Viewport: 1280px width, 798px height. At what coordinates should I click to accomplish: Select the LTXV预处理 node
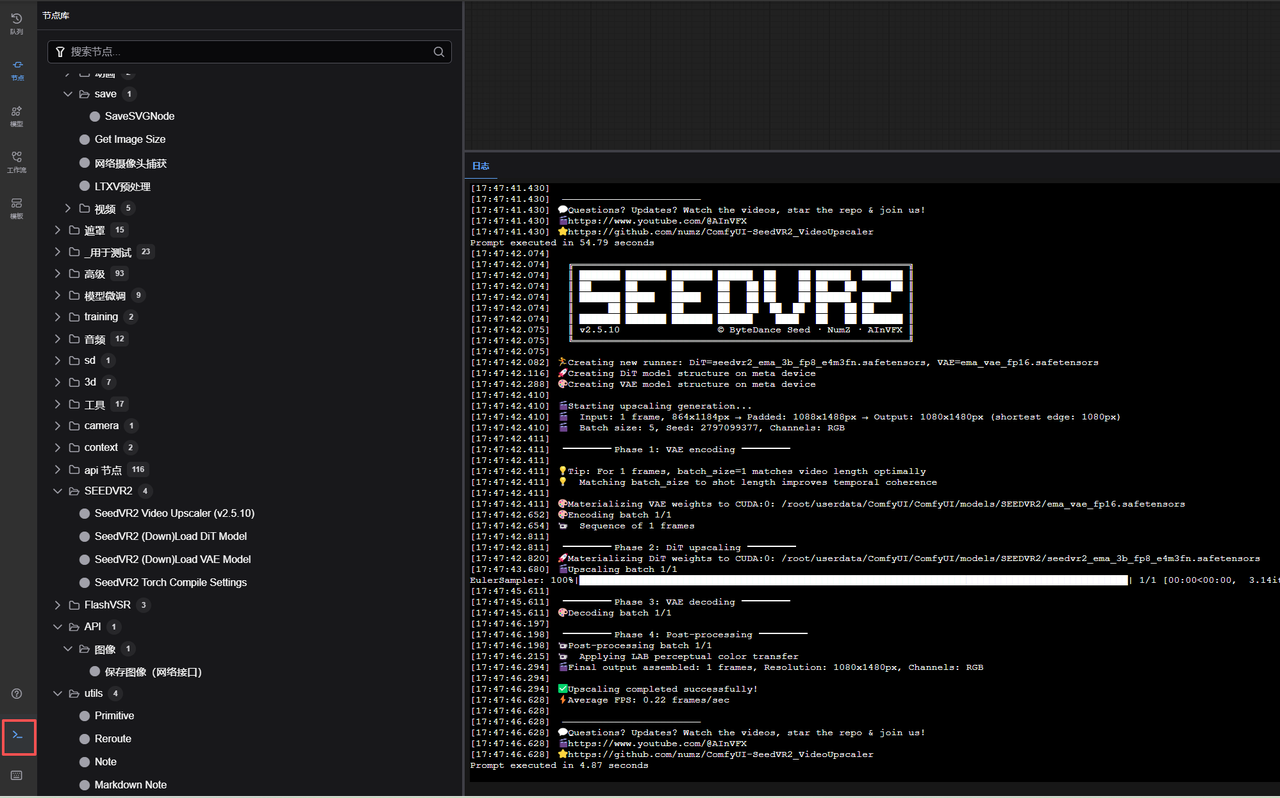(123, 186)
